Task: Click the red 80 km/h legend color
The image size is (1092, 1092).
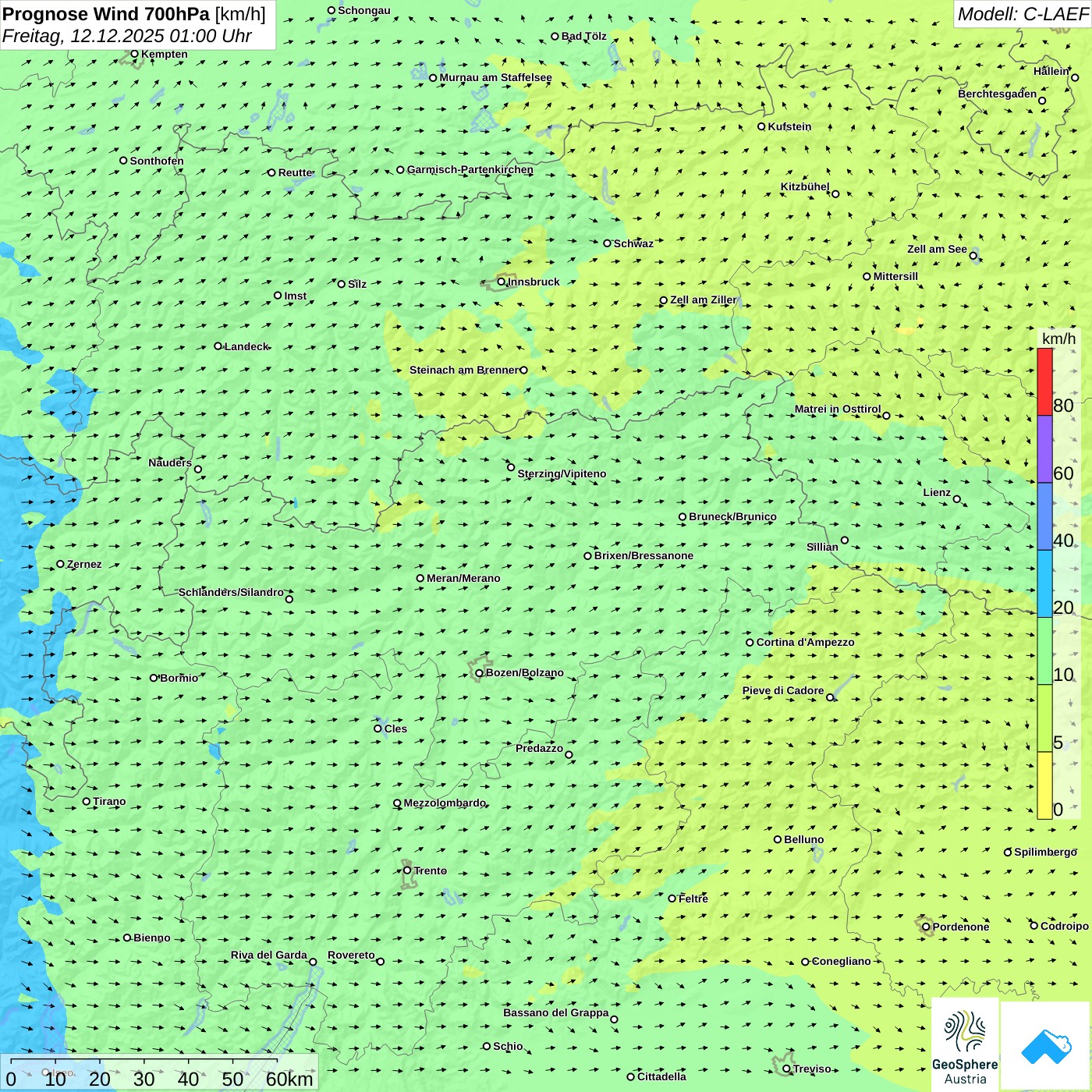Action: pyautogui.click(x=1044, y=382)
